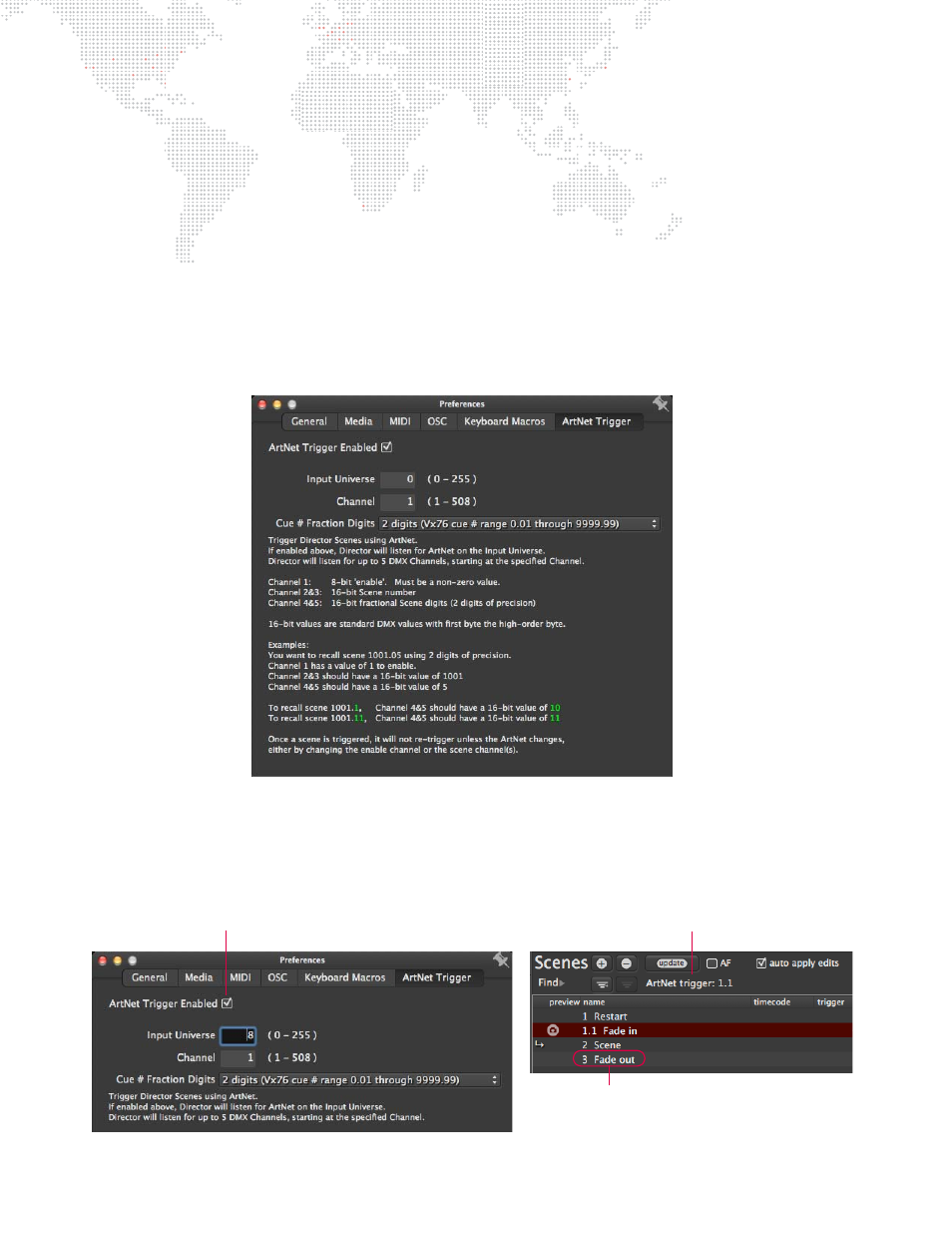This screenshot has width=952, height=1233.
Task: Click 'To recall scene 1001.1' example line
Action: coord(414,708)
